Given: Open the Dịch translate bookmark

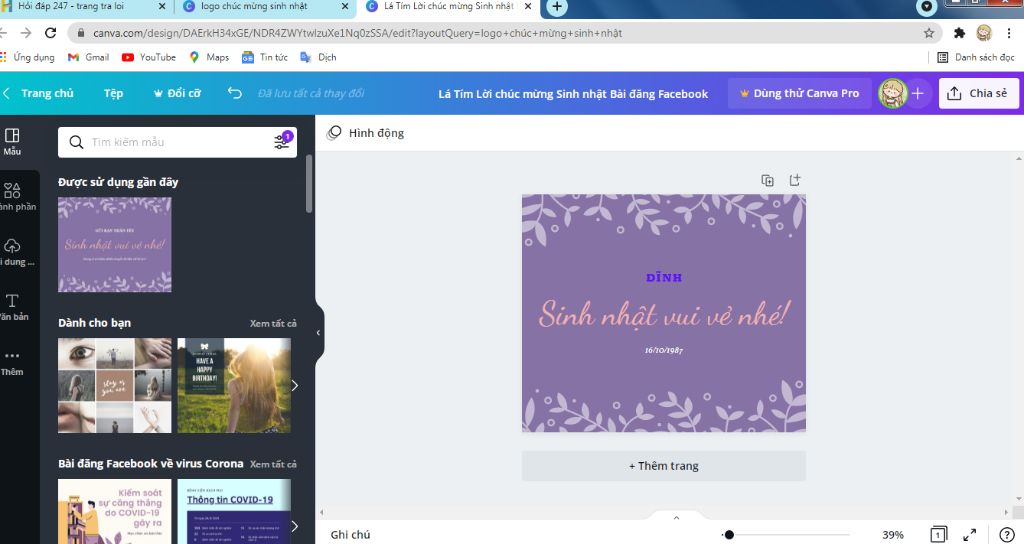Looking at the screenshot, I should click(318, 57).
